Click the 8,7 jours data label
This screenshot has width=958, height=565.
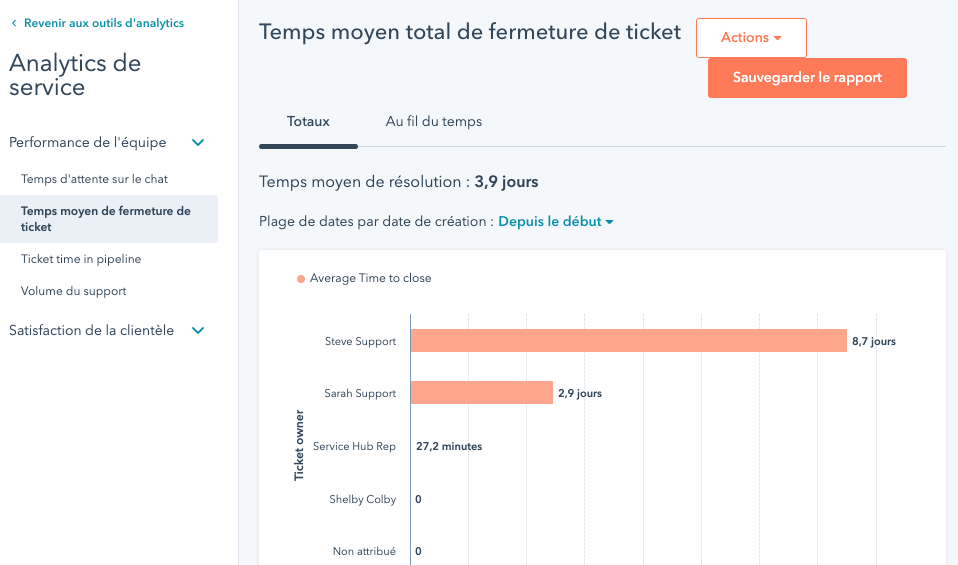coord(873,341)
